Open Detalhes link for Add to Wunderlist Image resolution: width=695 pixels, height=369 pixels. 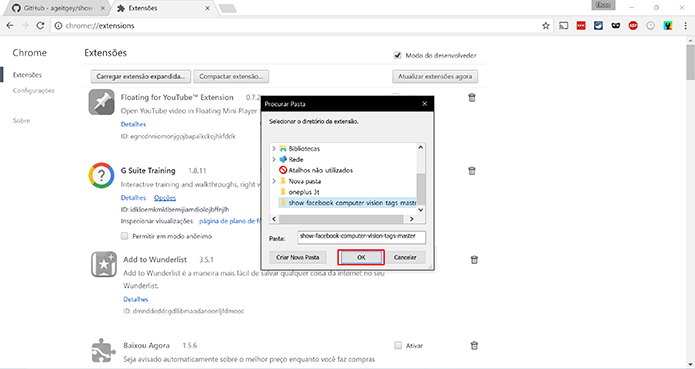pos(136,299)
